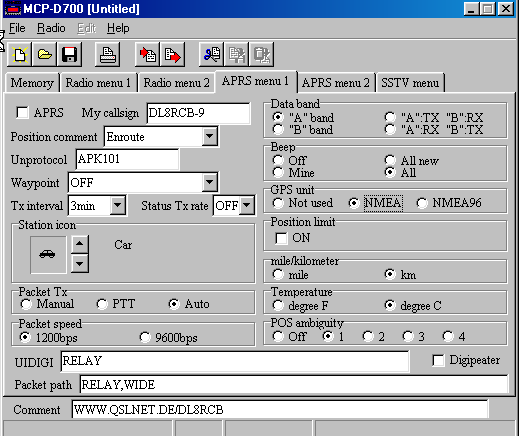519x436 pixels.
Task: Switch to Radio menu 2 tab
Action: click(176, 83)
